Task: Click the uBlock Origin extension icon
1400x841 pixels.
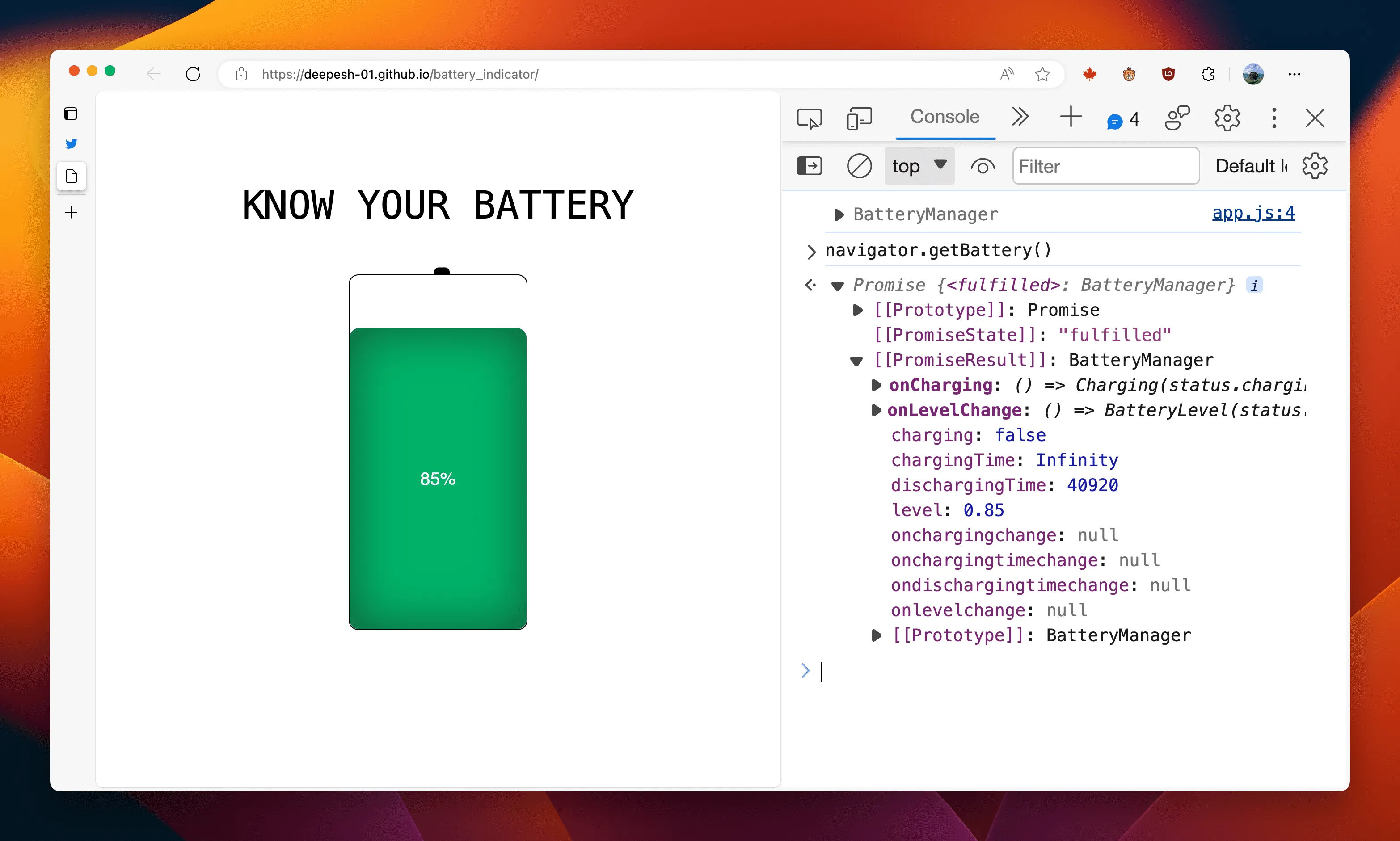Action: pyautogui.click(x=1168, y=74)
